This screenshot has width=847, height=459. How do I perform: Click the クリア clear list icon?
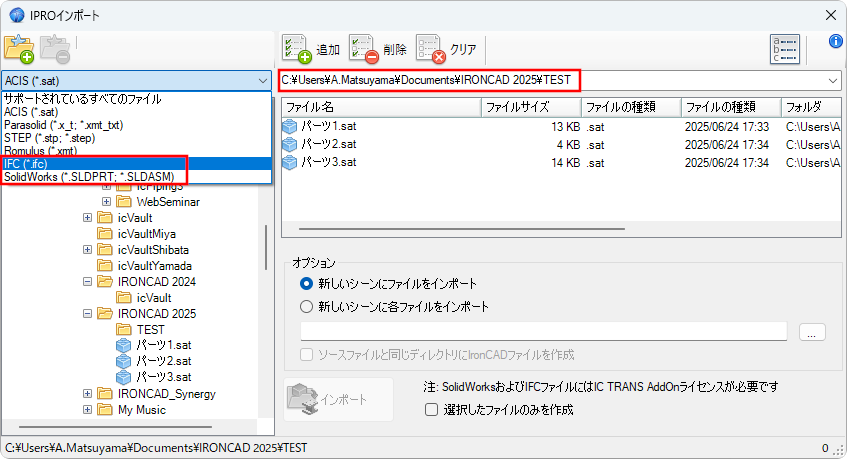coord(431,49)
